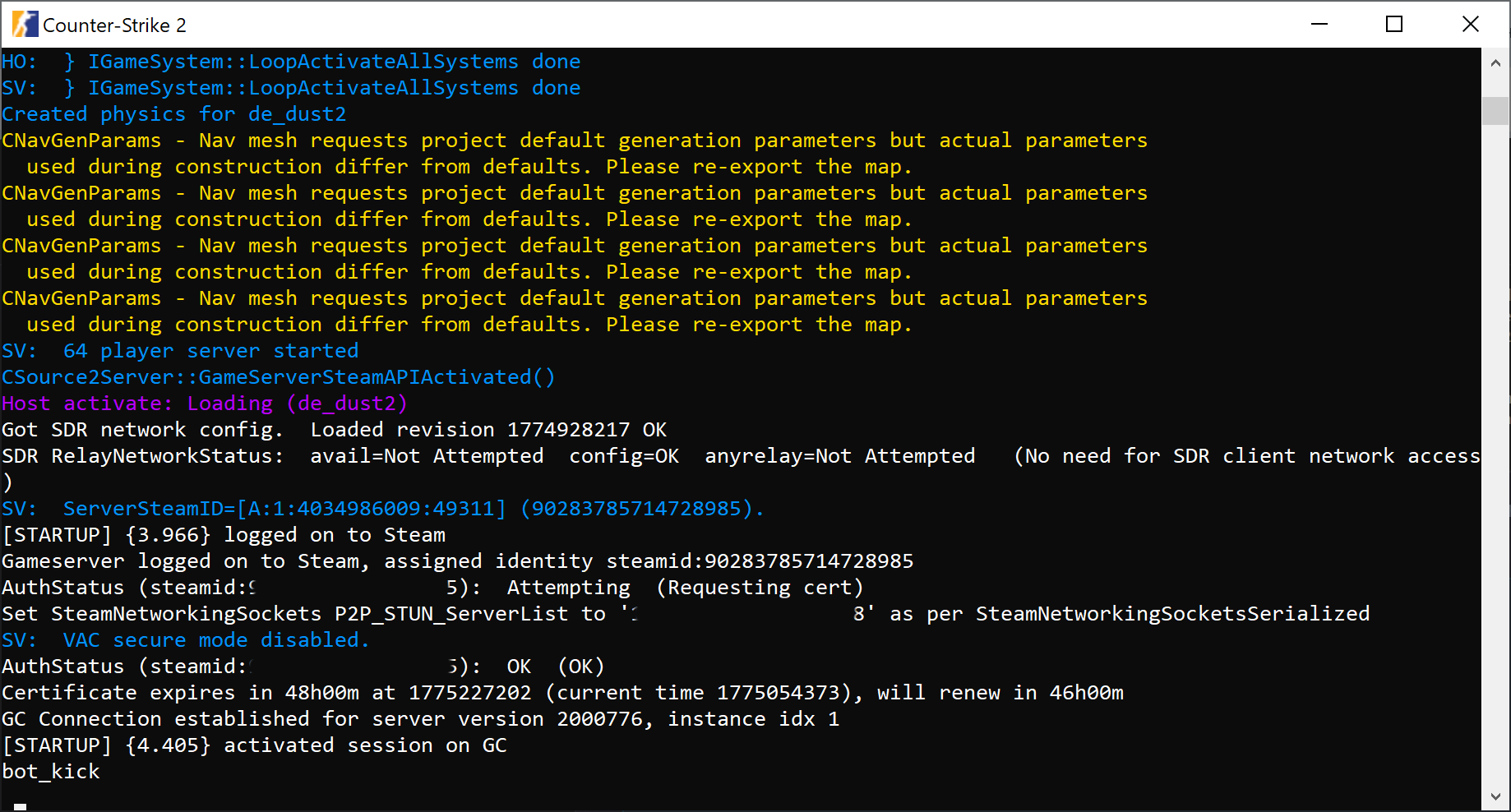Screen dimensions: 1511x812
Task: Click the scrollbar down arrow
Action: (1495, 796)
